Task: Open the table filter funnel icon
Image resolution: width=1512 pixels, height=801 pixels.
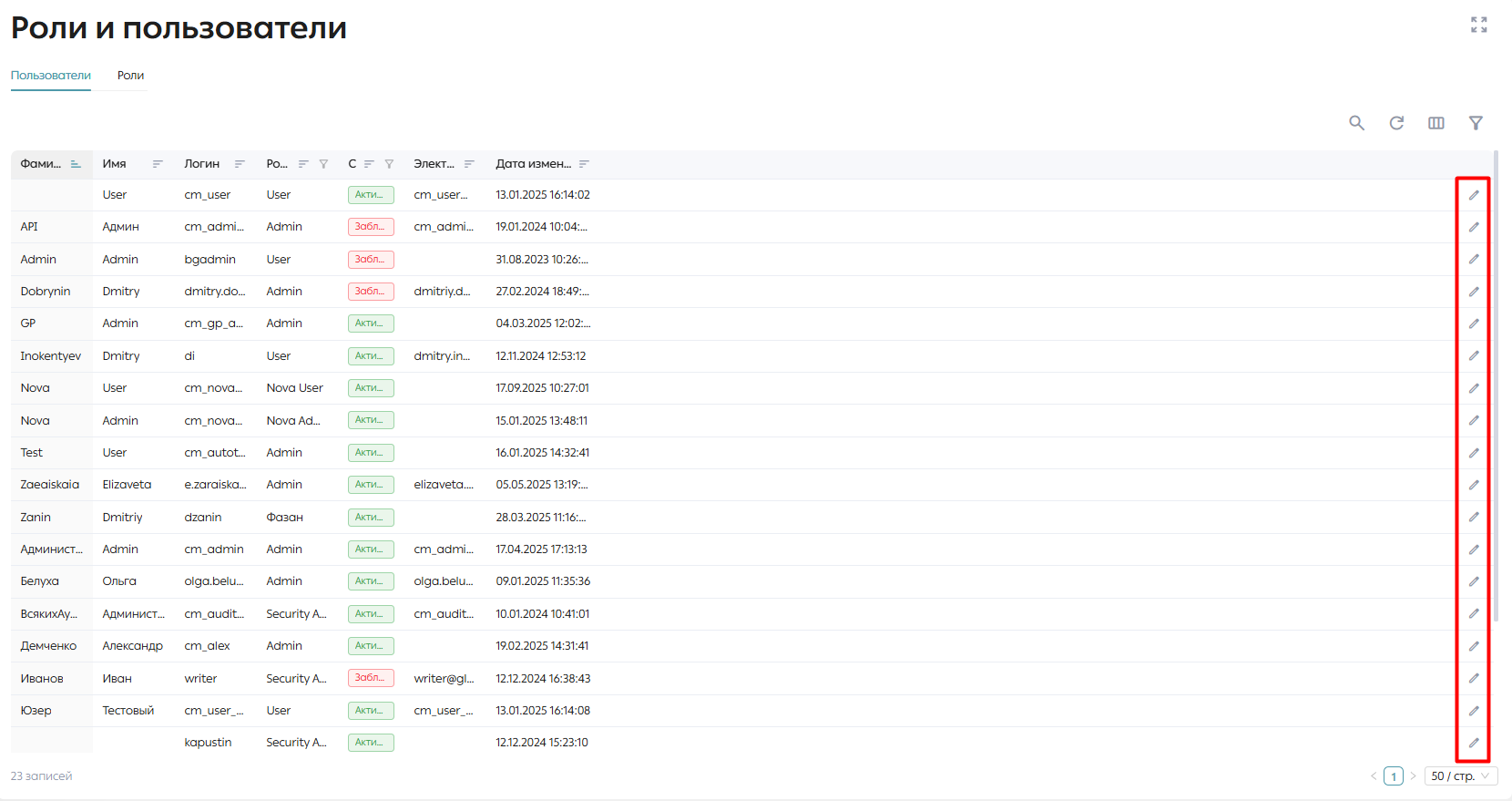Action: [x=1476, y=123]
